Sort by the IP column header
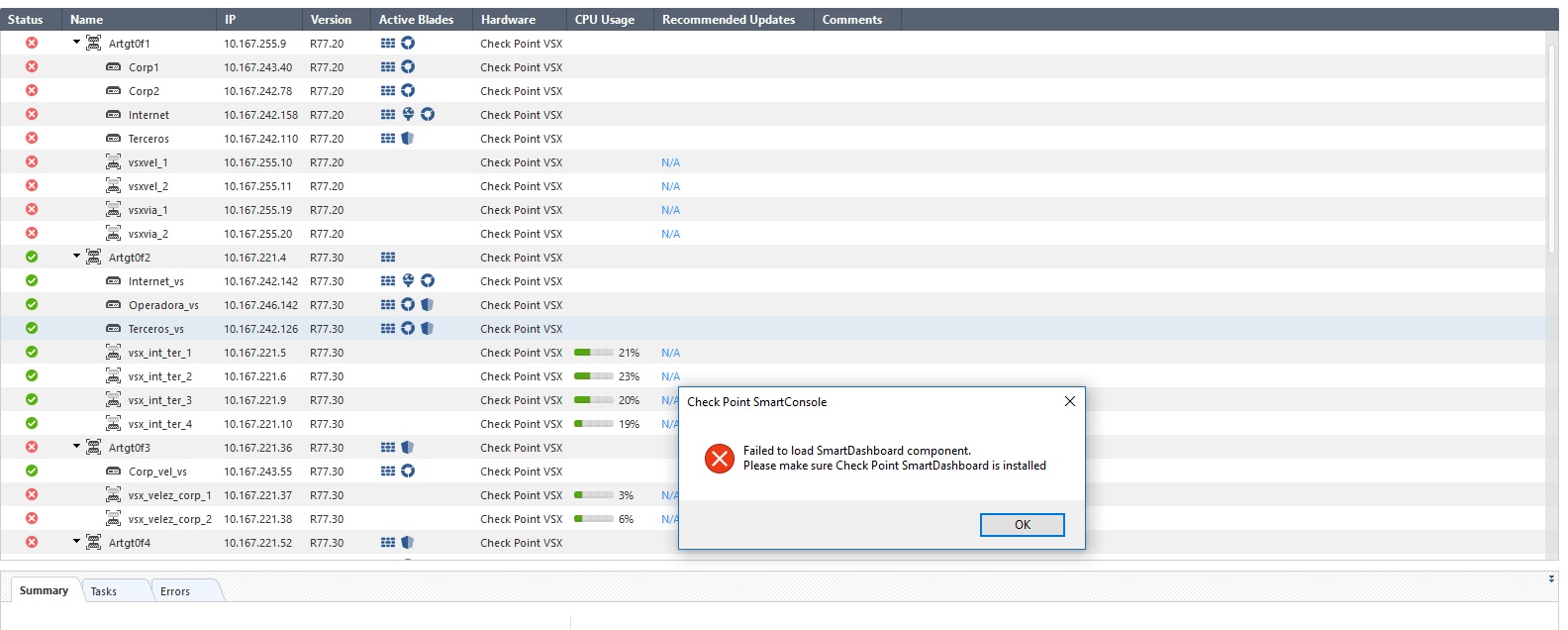Viewport: 1568px width, 630px height. (x=259, y=19)
